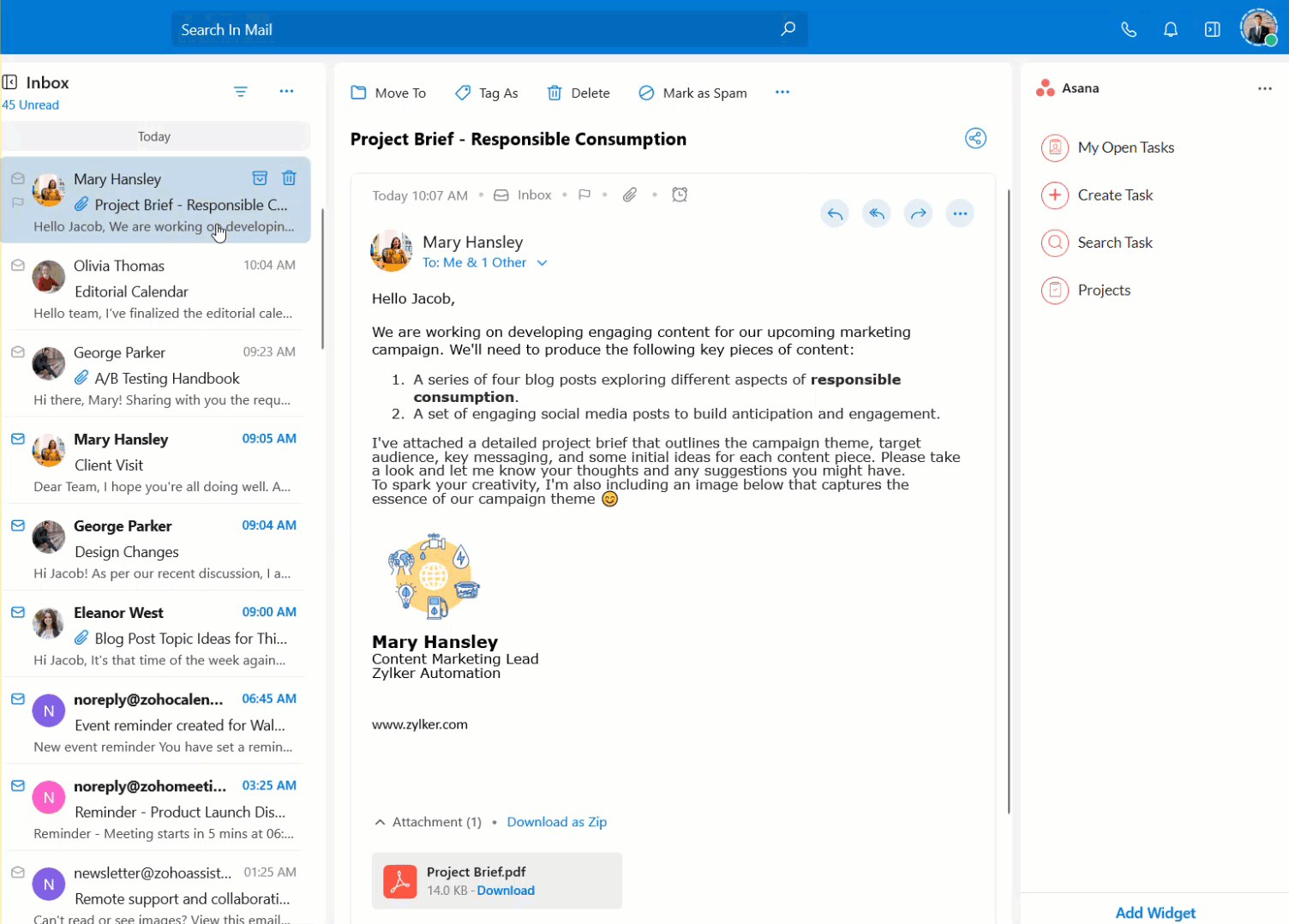Click Add Widget
This screenshot has height=924, width=1289.
coord(1155,913)
